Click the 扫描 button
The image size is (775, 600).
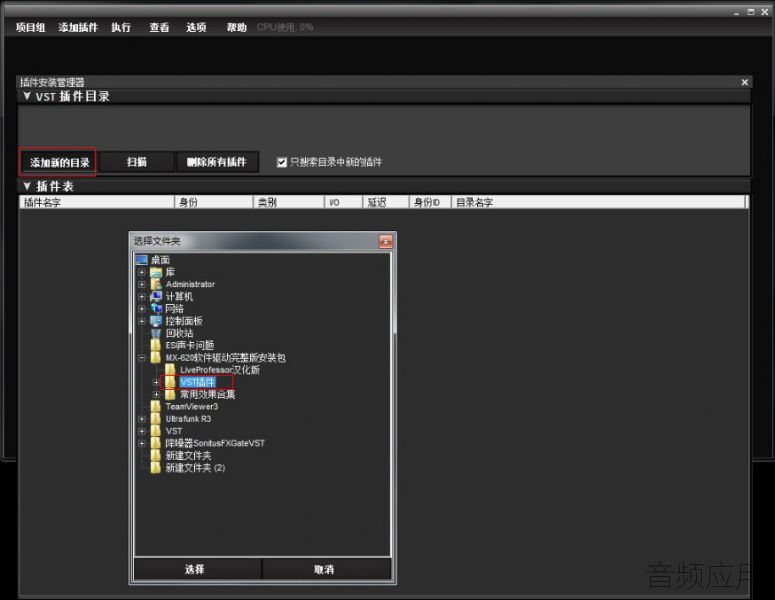point(136,162)
